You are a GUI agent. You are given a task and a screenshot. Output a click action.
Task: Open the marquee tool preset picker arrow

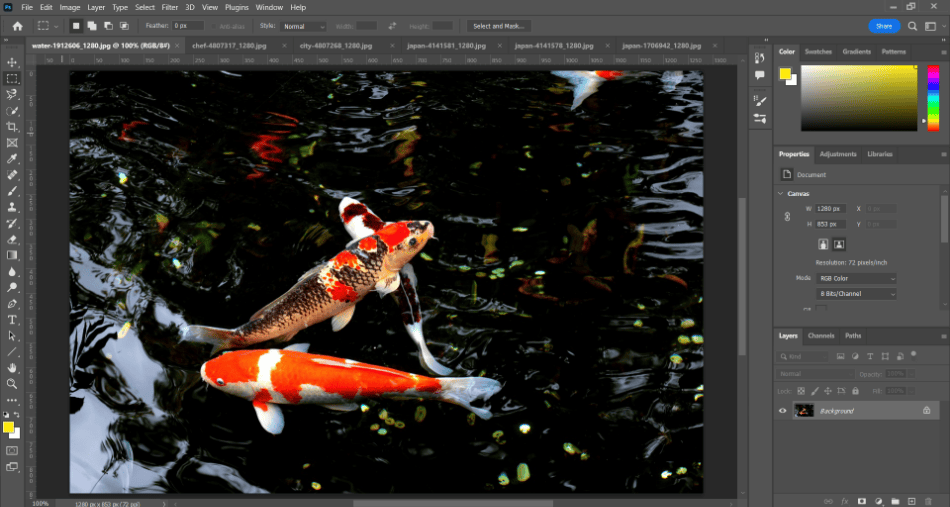click(x=56, y=27)
